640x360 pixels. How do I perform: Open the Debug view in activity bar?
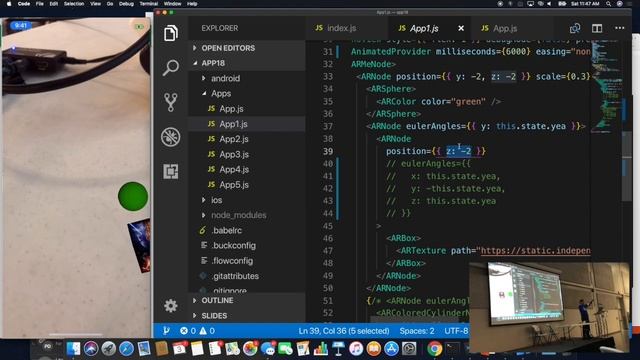(x=171, y=137)
